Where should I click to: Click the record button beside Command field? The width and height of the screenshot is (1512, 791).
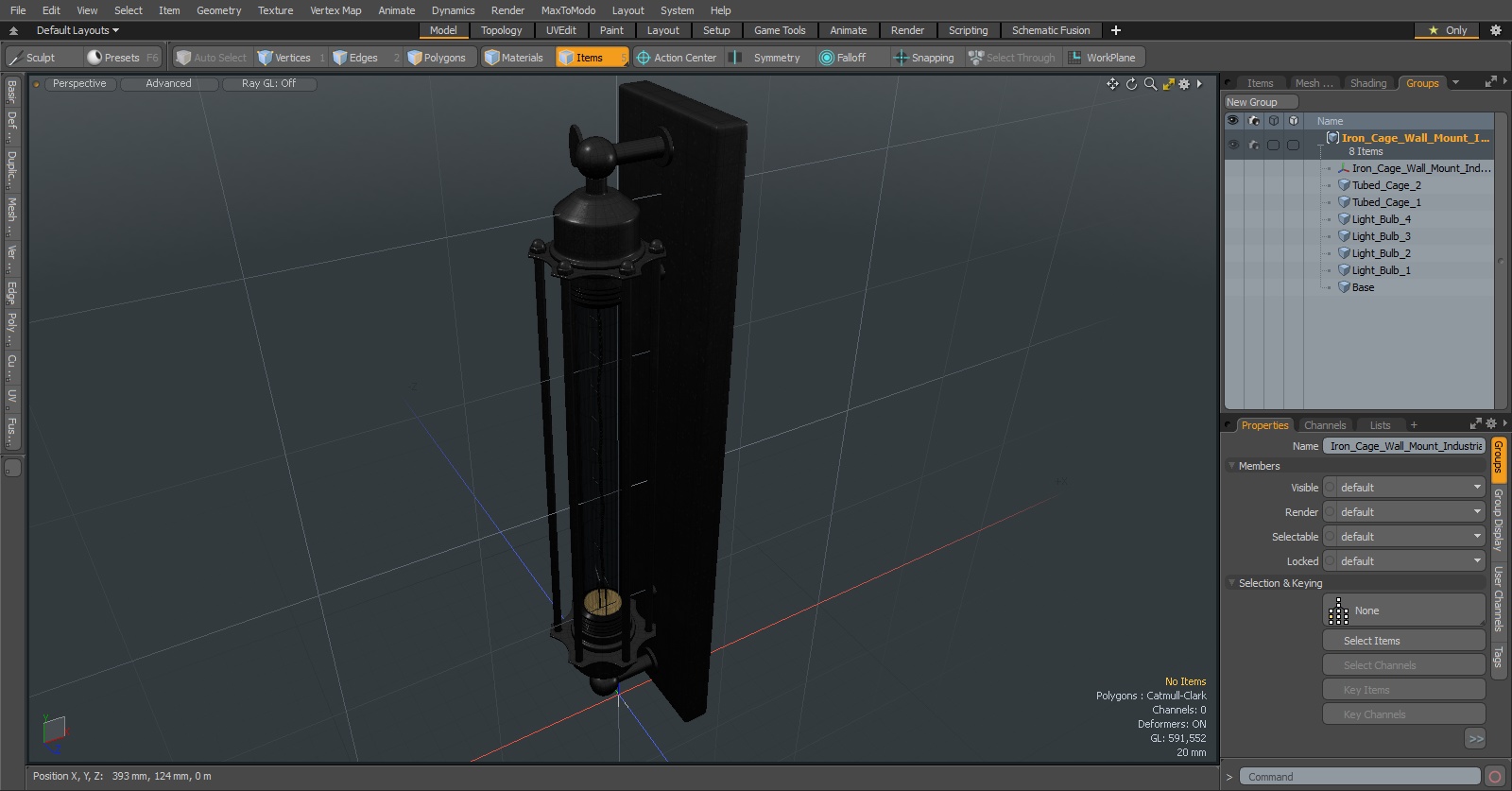[1494, 777]
